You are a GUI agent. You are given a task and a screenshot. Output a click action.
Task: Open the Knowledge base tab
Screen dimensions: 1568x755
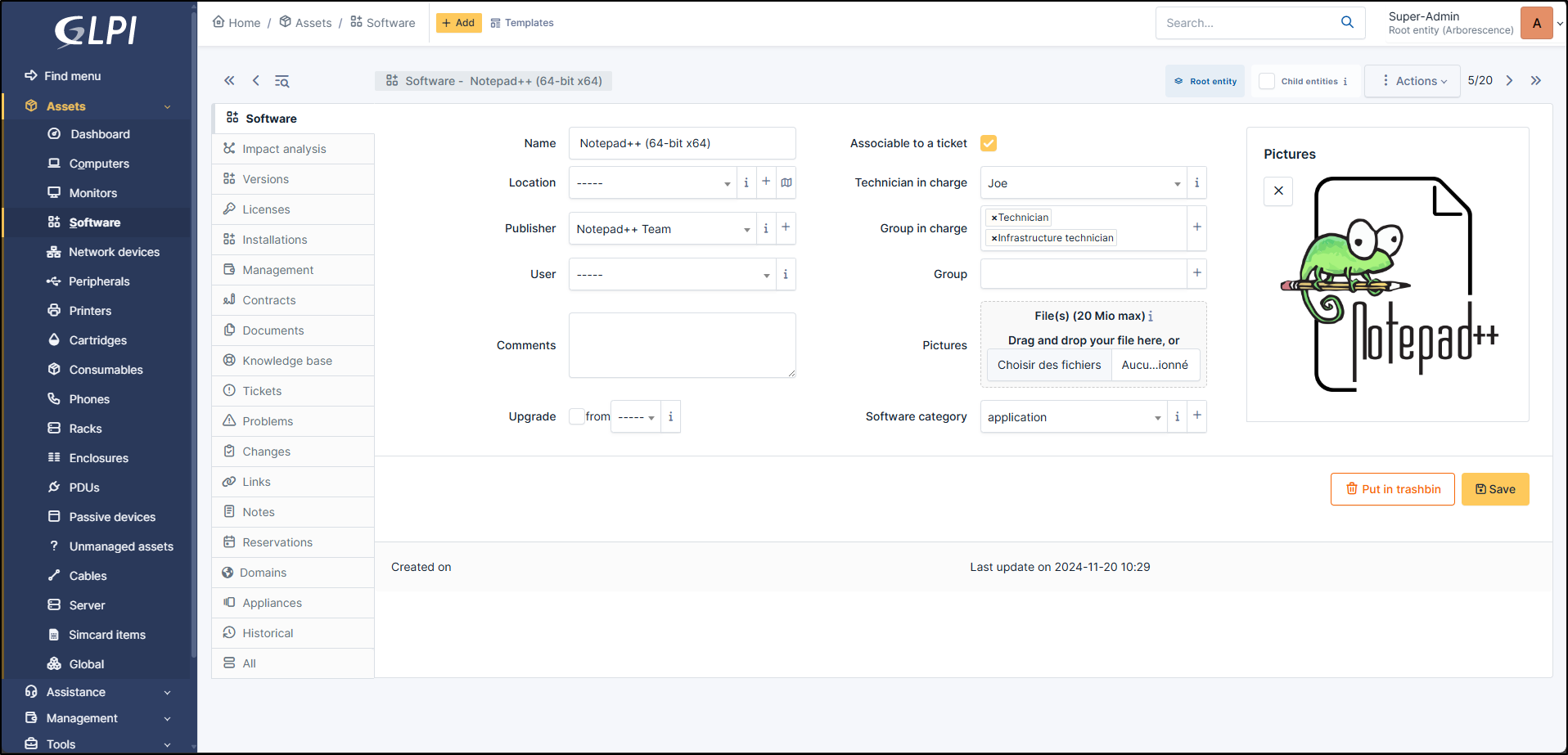(x=293, y=361)
